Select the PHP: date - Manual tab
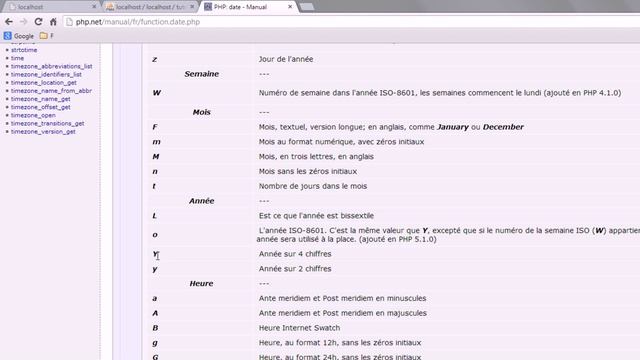This screenshot has width=640, height=360. point(247,7)
